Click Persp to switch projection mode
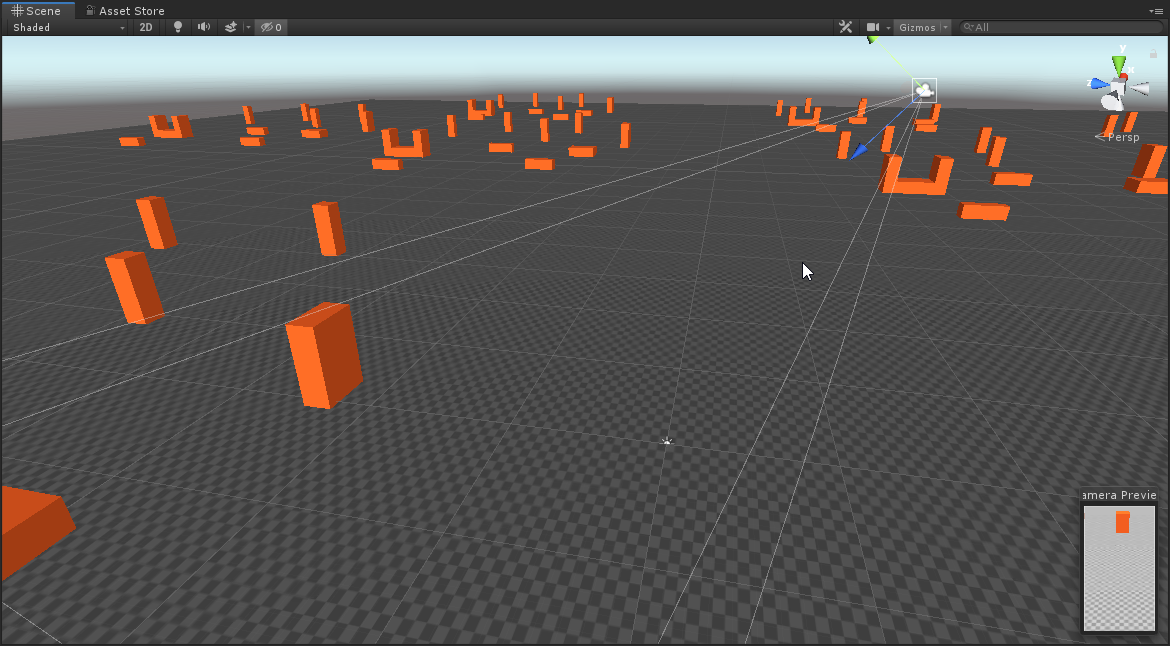The image size is (1170, 646). [x=1122, y=137]
